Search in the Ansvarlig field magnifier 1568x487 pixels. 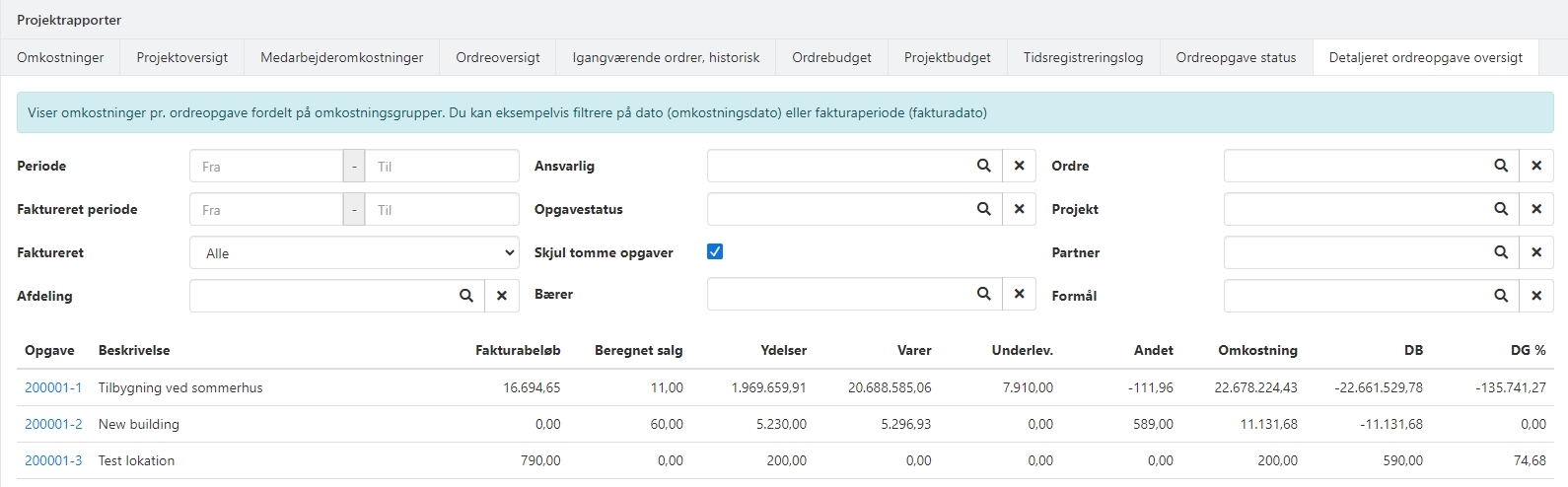pyautogui.click(x=983, y=166)
